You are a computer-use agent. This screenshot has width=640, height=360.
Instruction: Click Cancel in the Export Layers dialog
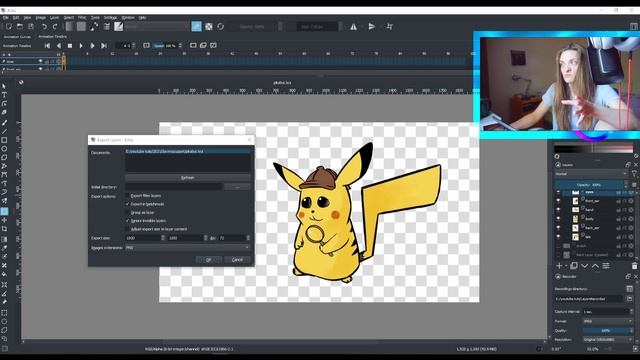pyautogui.click(x=237, y=260)
